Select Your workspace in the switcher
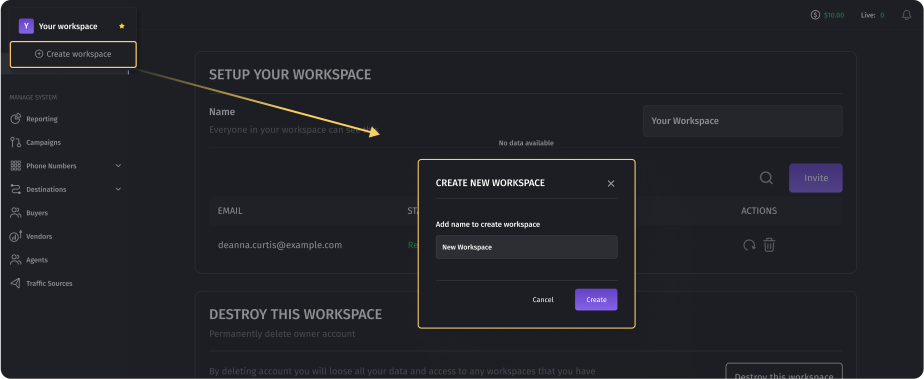This screenshot has height=379, width=924. click(x=68, y=26)
